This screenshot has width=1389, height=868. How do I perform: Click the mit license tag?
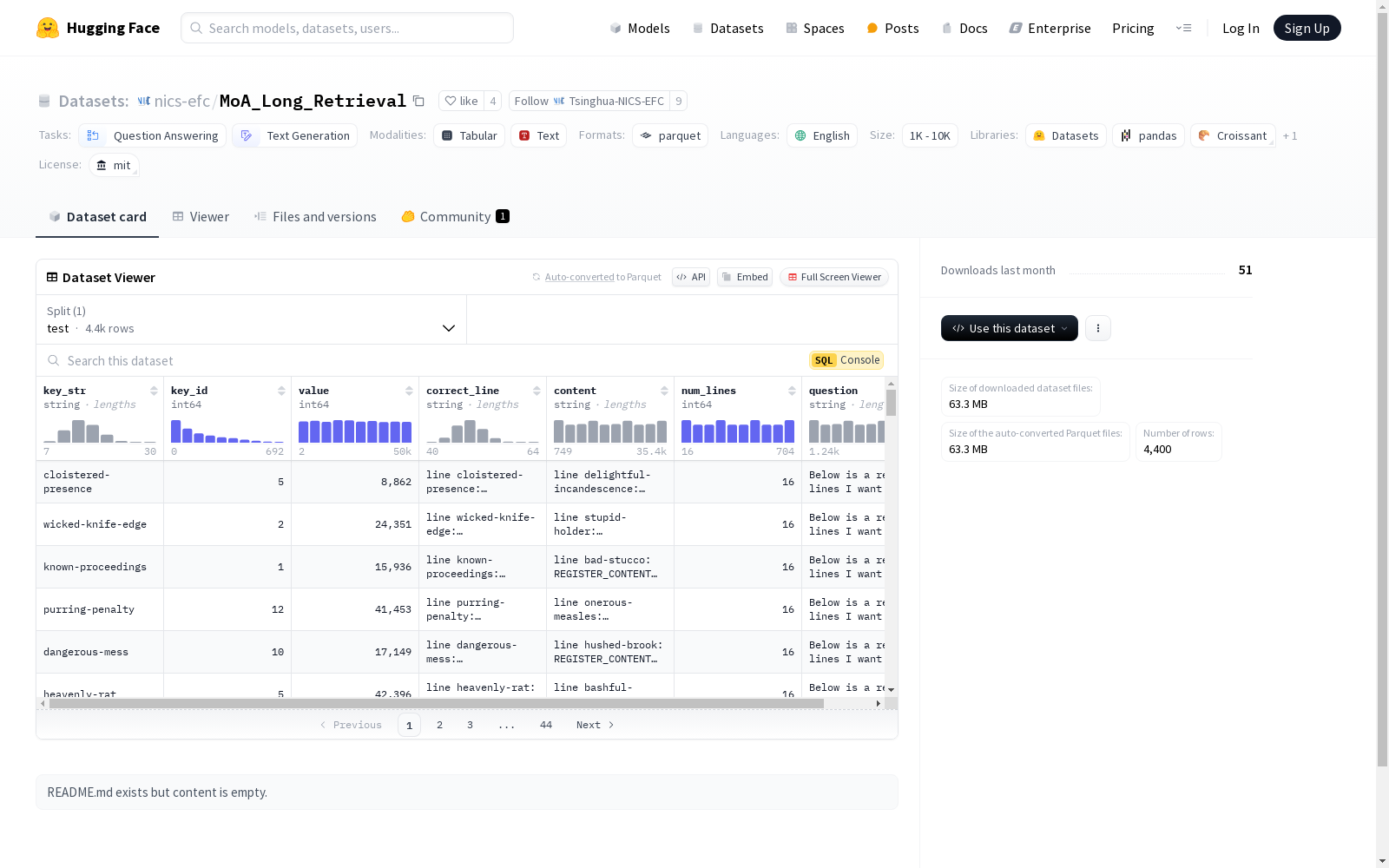[114, 165]
